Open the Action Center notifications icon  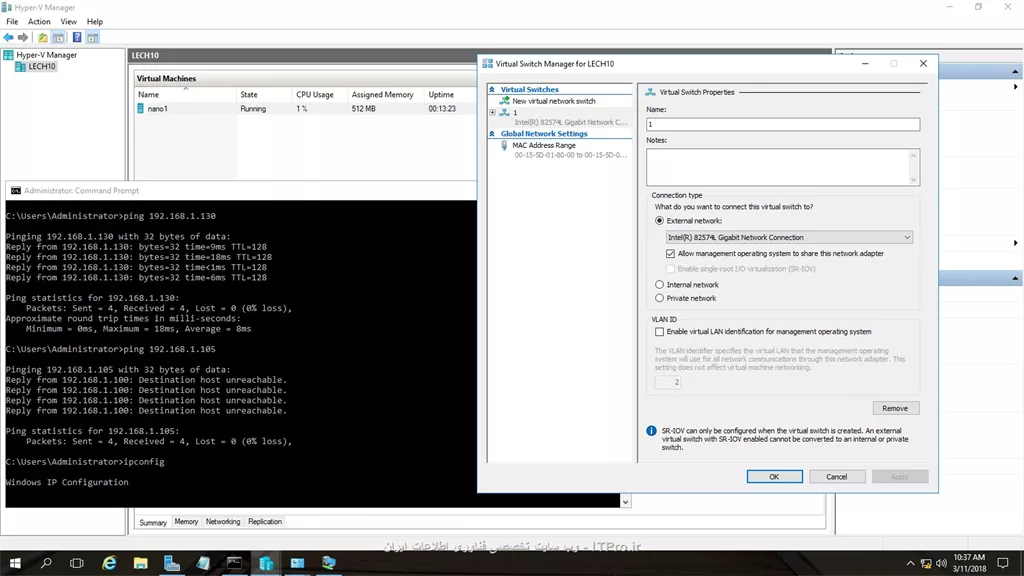pos(1003,563)
